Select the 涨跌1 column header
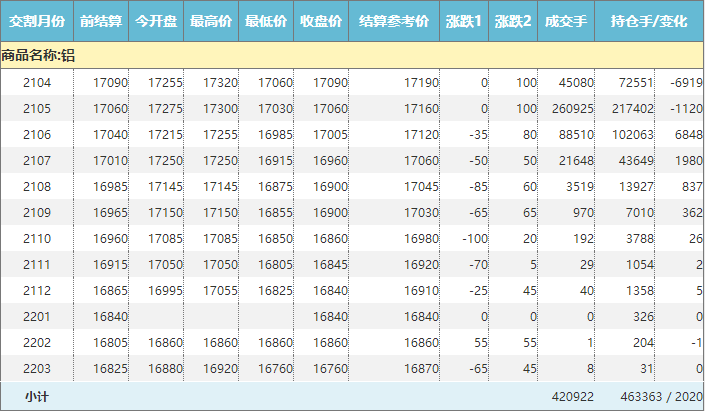Viewport: 705px width, 411px height. pyautogui.click(x=464, y=21)
